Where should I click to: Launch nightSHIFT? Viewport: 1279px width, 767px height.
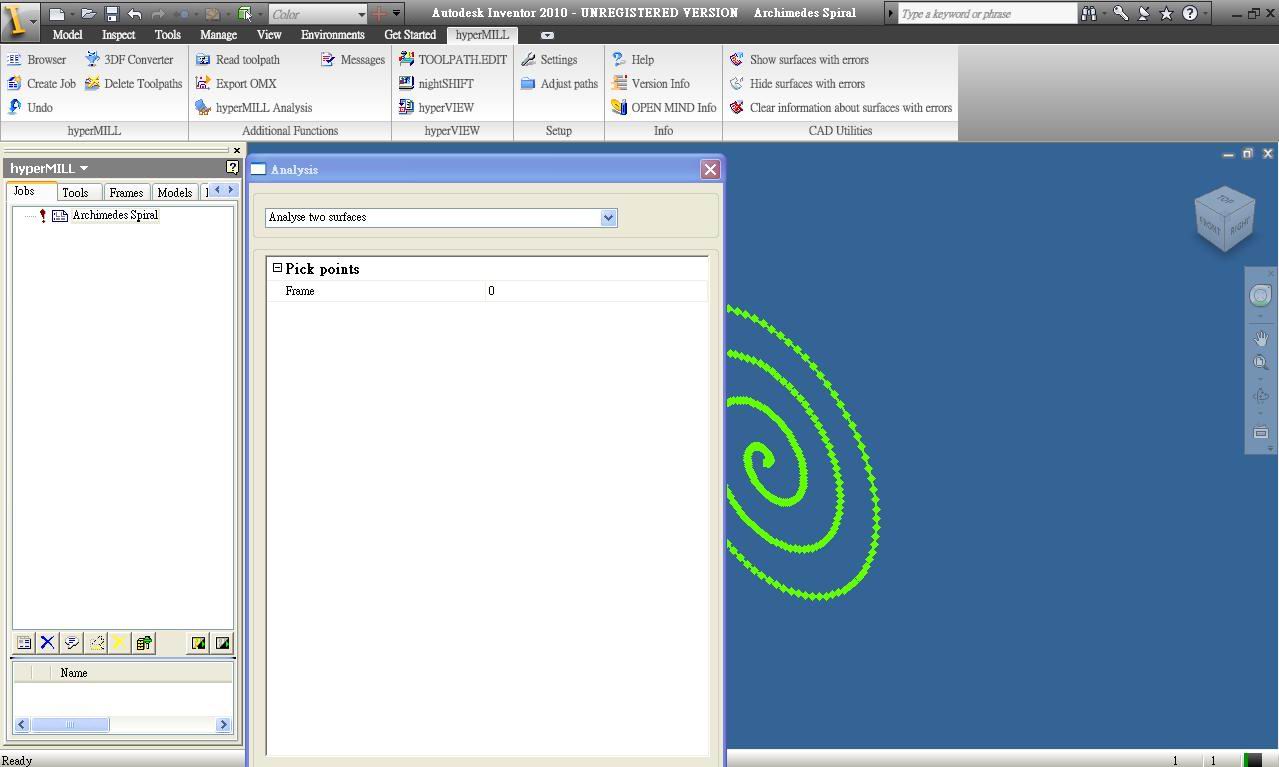[x=436, y=84]
